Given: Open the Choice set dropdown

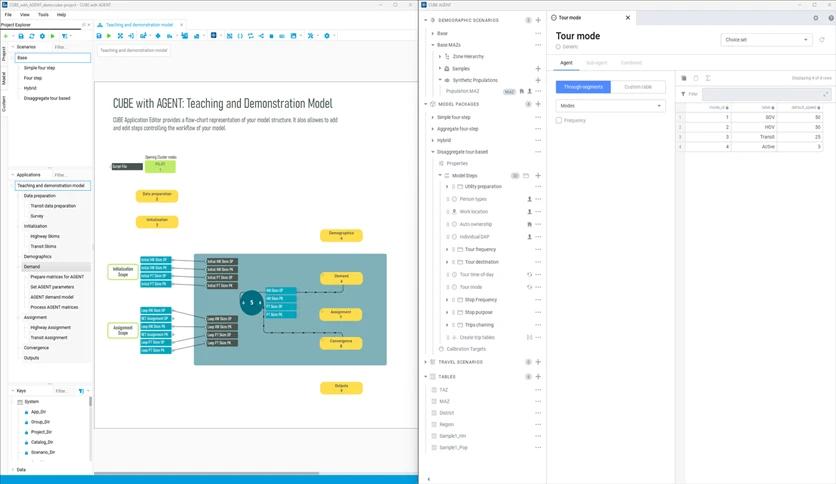Looking at the screenshot, I should 766,39.
